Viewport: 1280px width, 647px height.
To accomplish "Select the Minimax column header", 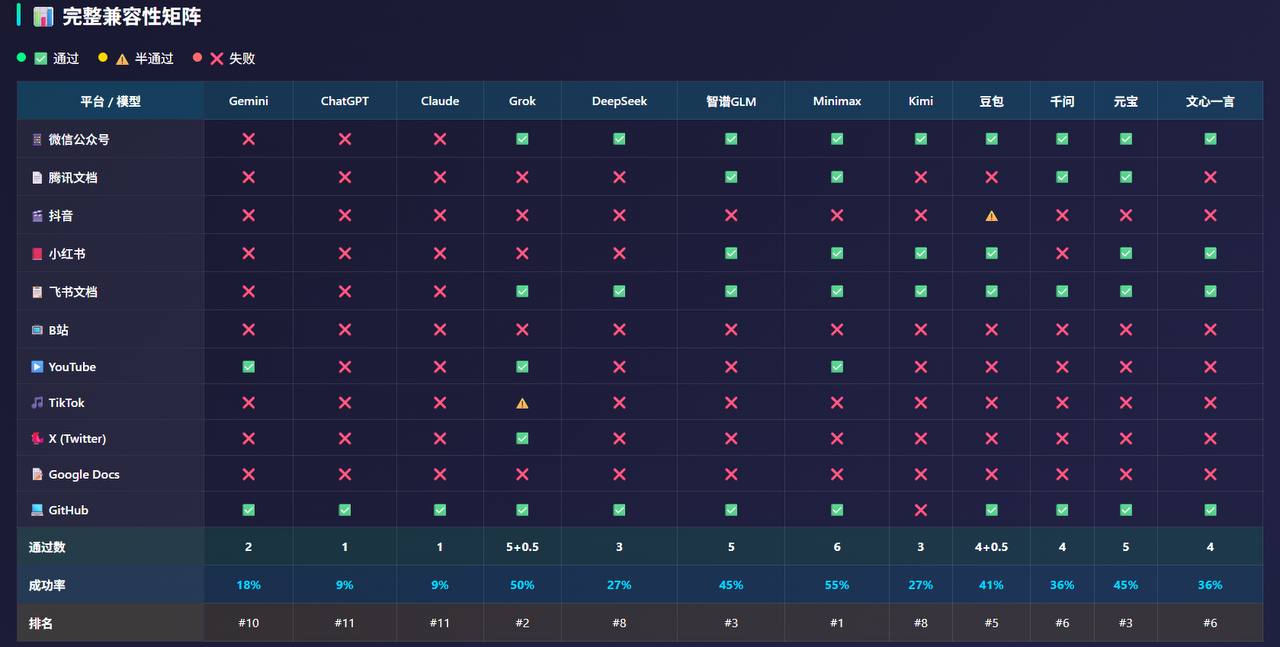I will click(x=837, y=101).
